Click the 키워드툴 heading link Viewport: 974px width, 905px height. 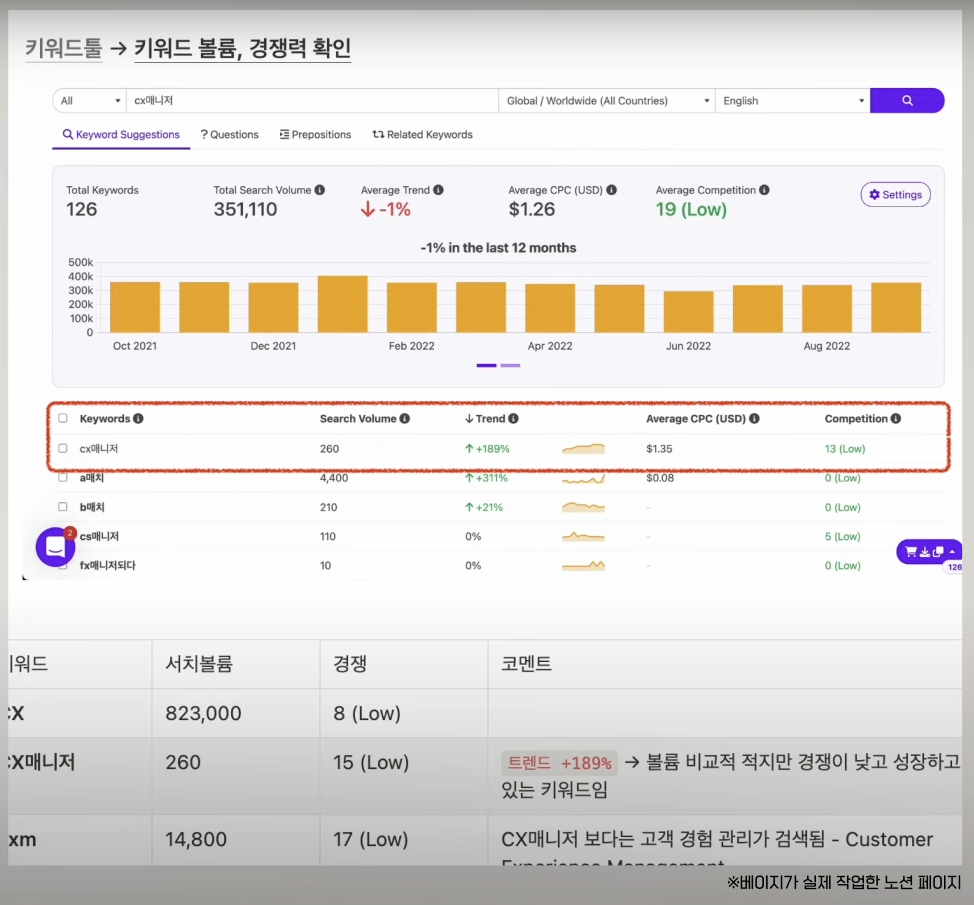(63, 48)
